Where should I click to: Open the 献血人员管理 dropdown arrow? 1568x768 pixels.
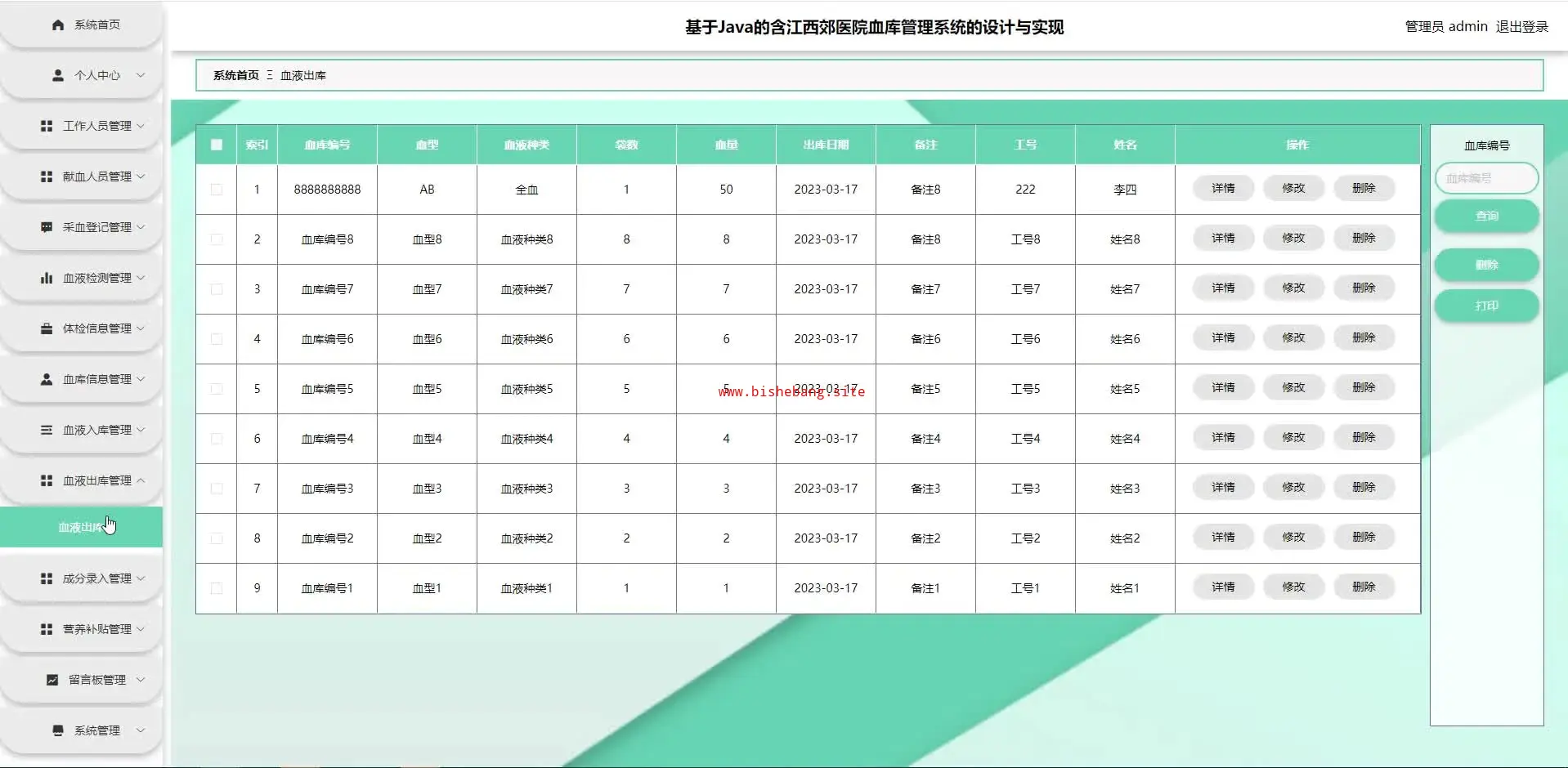141,176
